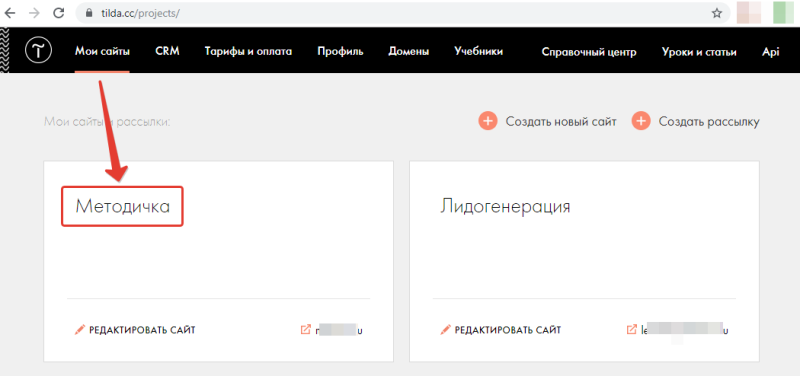Open the CRM section
This screenshot has height=376, width=800.
point(167,52)
